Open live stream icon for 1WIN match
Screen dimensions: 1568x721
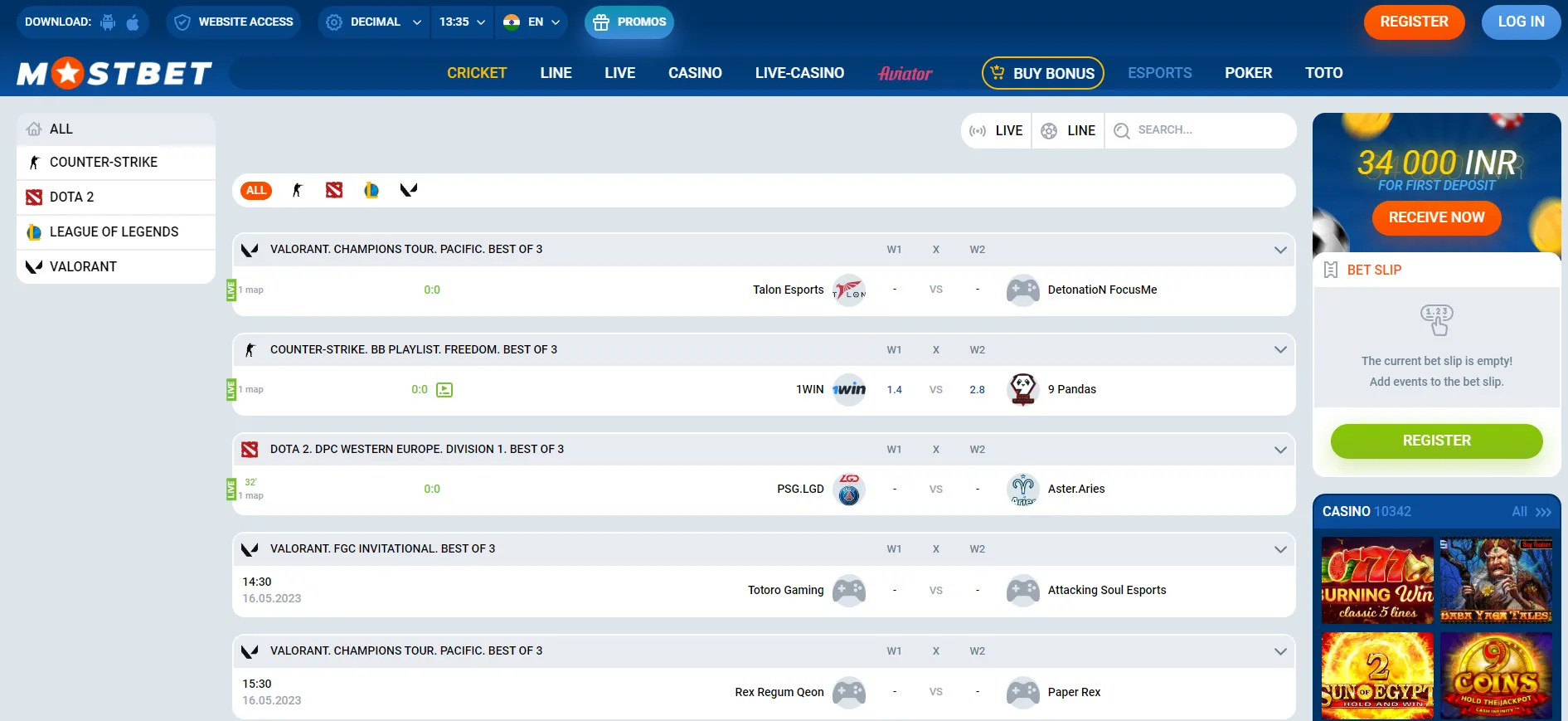tap(444, 390)
